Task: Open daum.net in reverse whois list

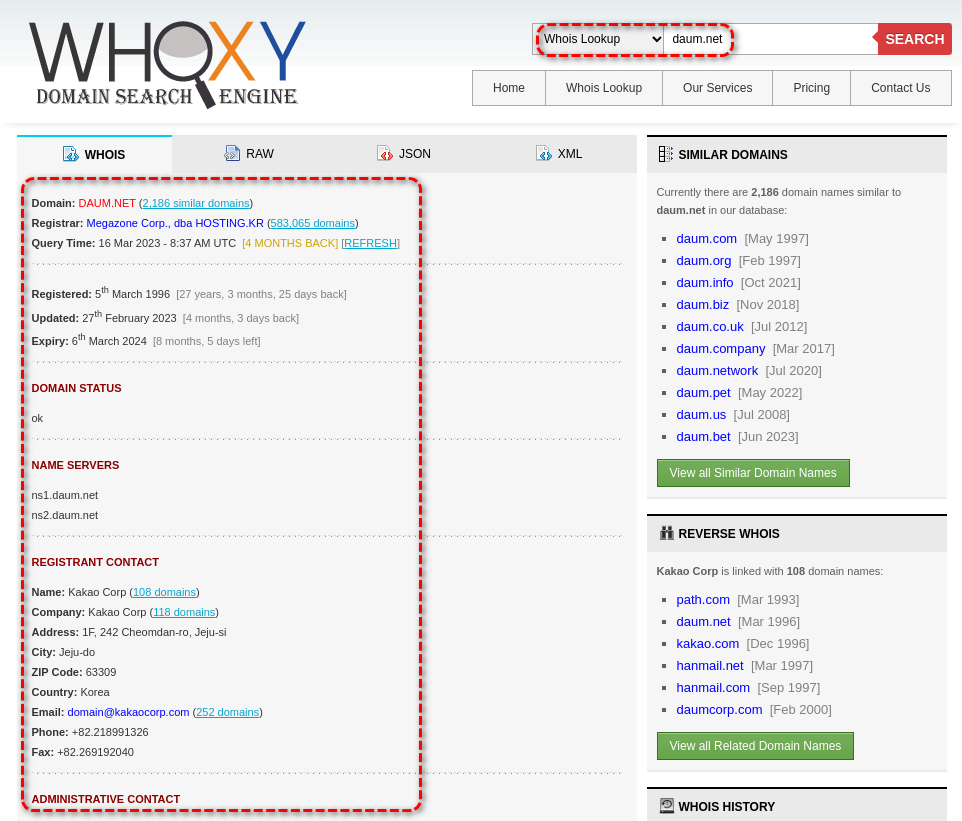Action: click(x=703, y=622)
